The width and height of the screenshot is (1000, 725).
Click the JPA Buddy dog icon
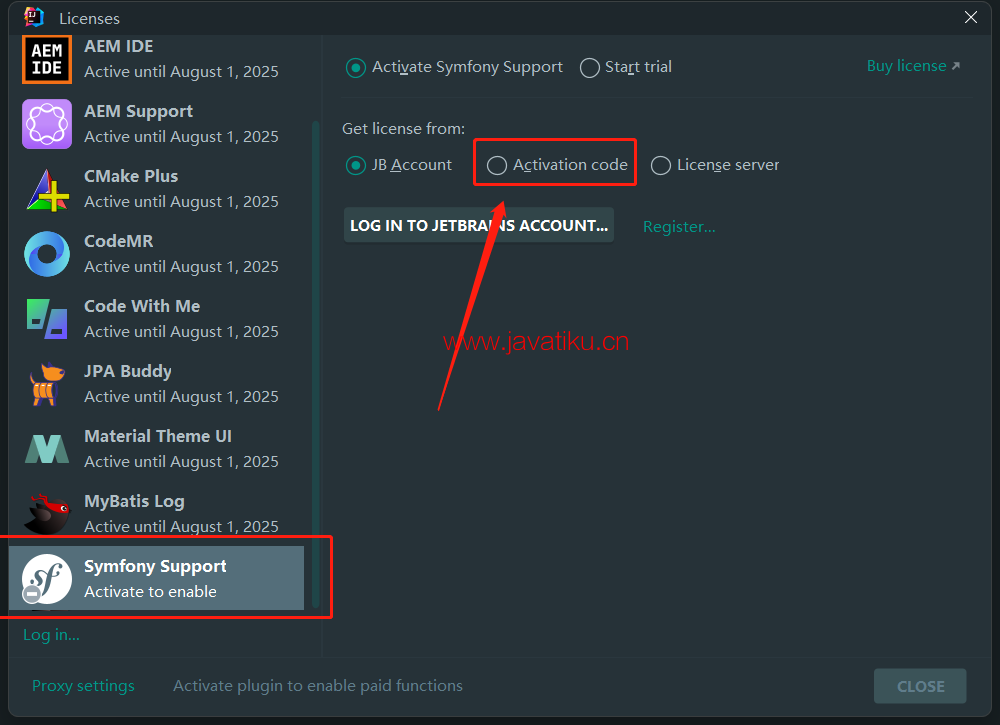click(47, 384)
